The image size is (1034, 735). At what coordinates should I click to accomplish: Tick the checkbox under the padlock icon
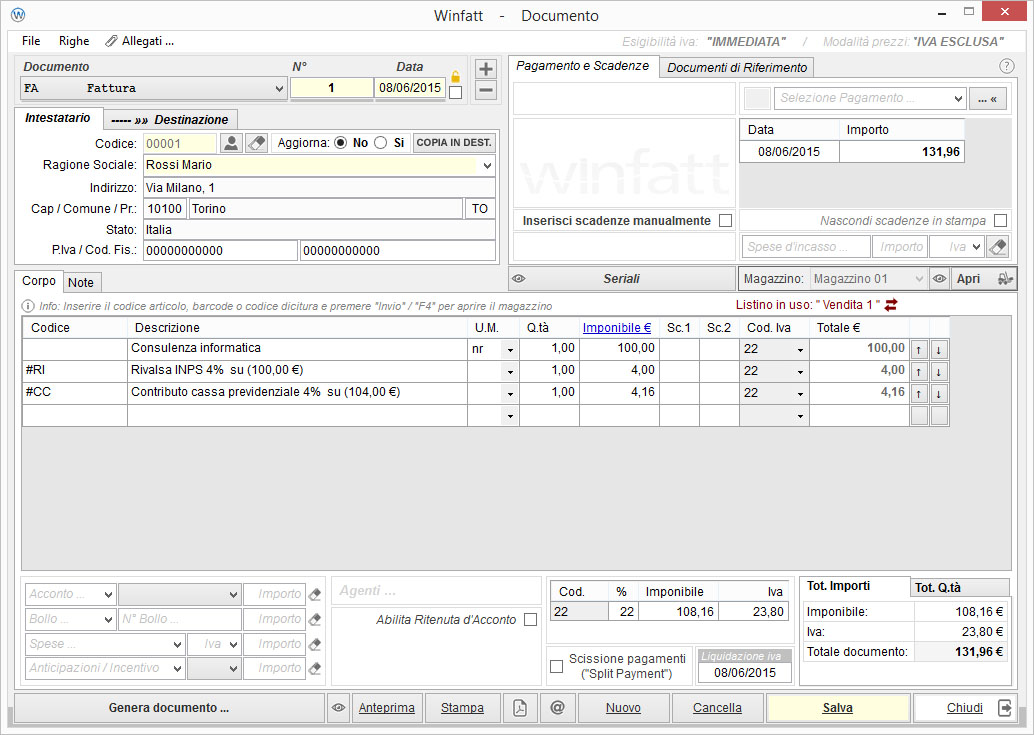[x=455, y=93]
